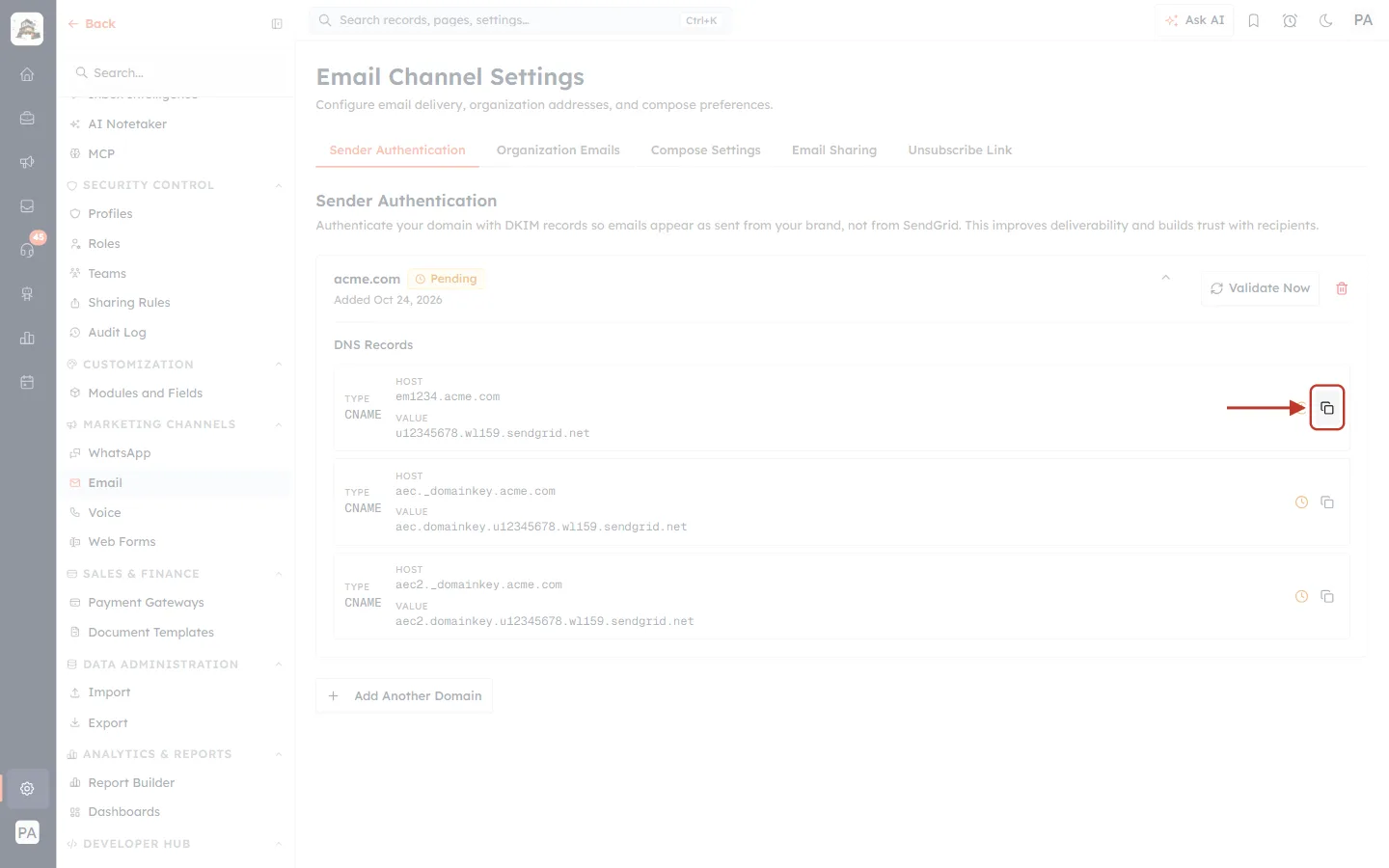Click the Validate Now button
Screen dimensions: 1389x868
[x=1260, y=288]
